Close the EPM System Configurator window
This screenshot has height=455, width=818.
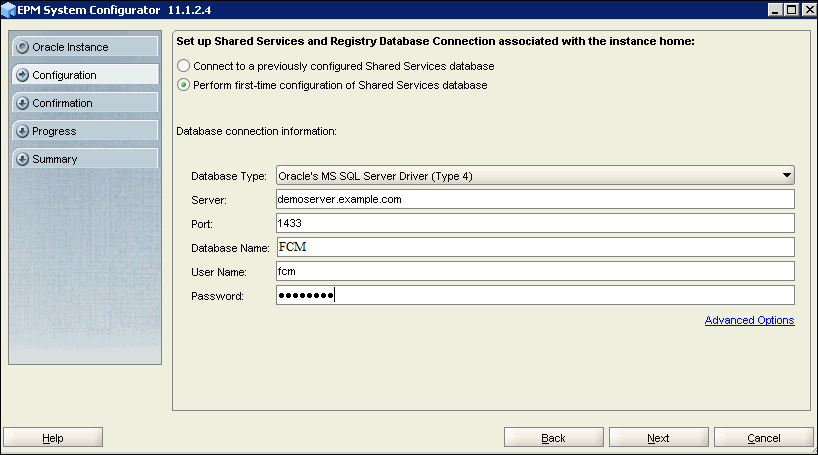tap(808, 10)
